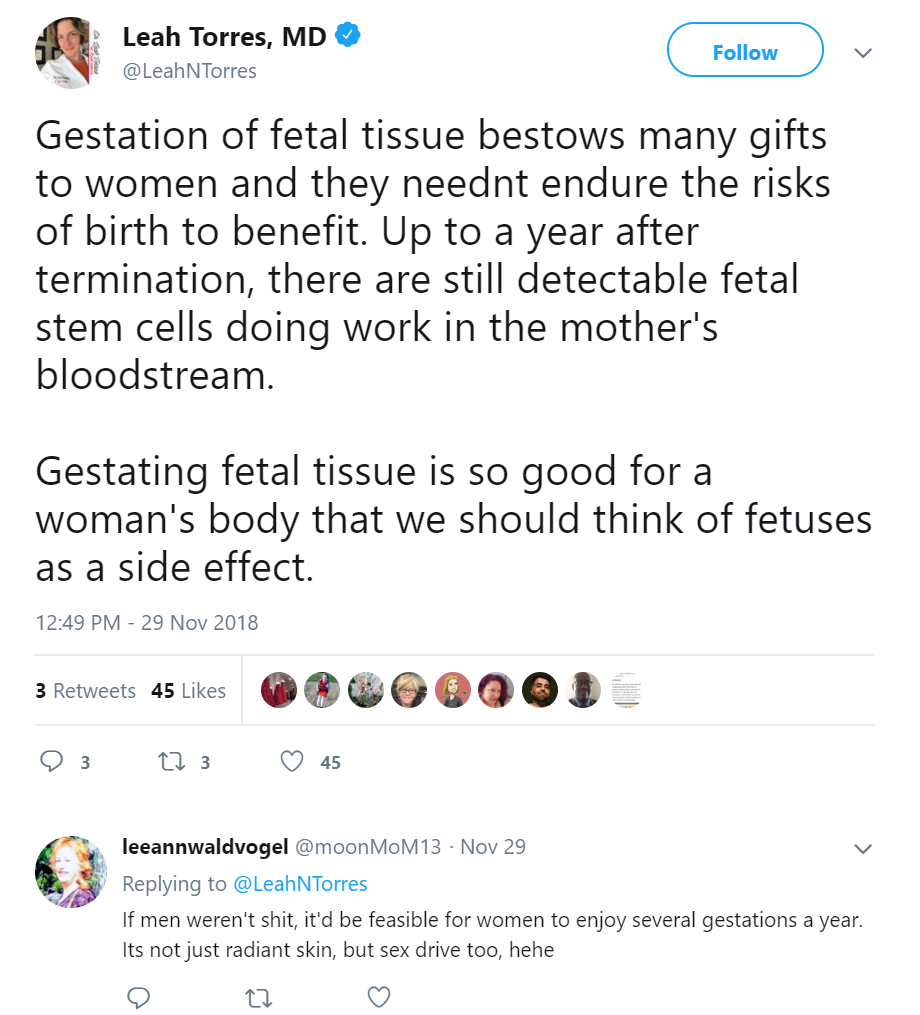Click the first liker avatar in the likes row
920x1015 pixels.
278,690
